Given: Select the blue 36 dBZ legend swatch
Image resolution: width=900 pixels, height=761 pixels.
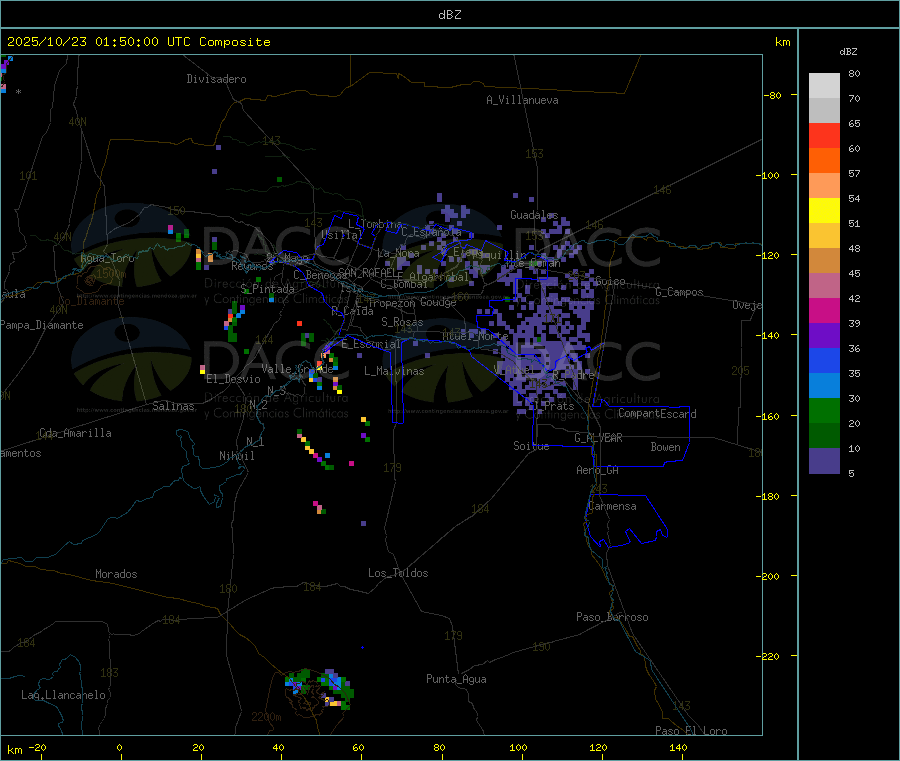Looking at the screenshot, I should pyautogui.click(x=824, y=360).
